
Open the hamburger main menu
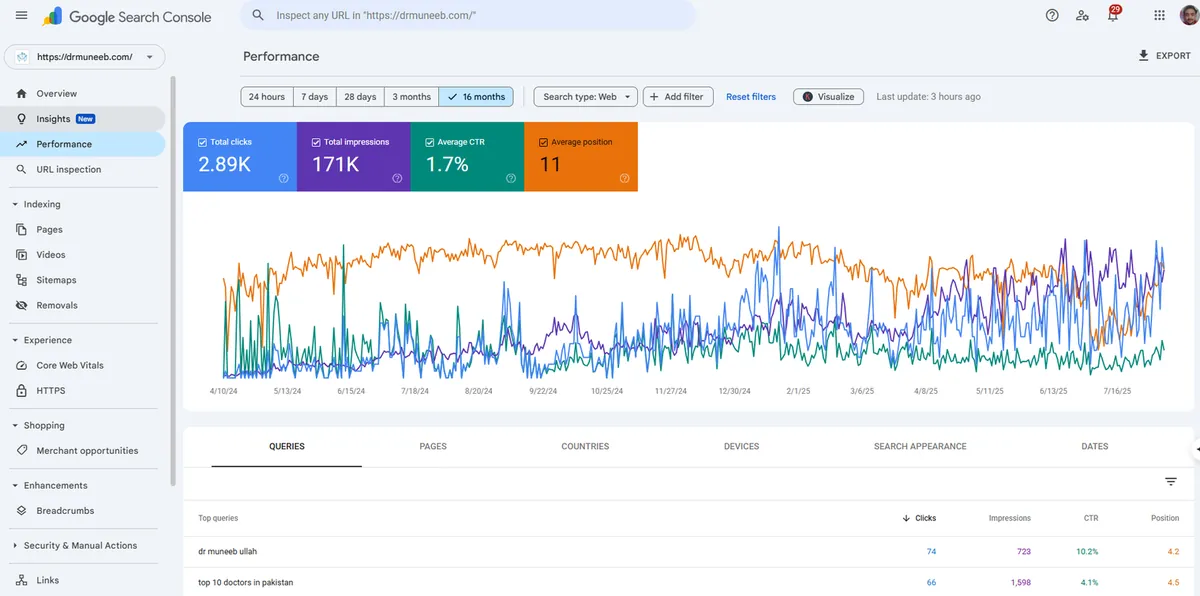click(x=21, y=15)
